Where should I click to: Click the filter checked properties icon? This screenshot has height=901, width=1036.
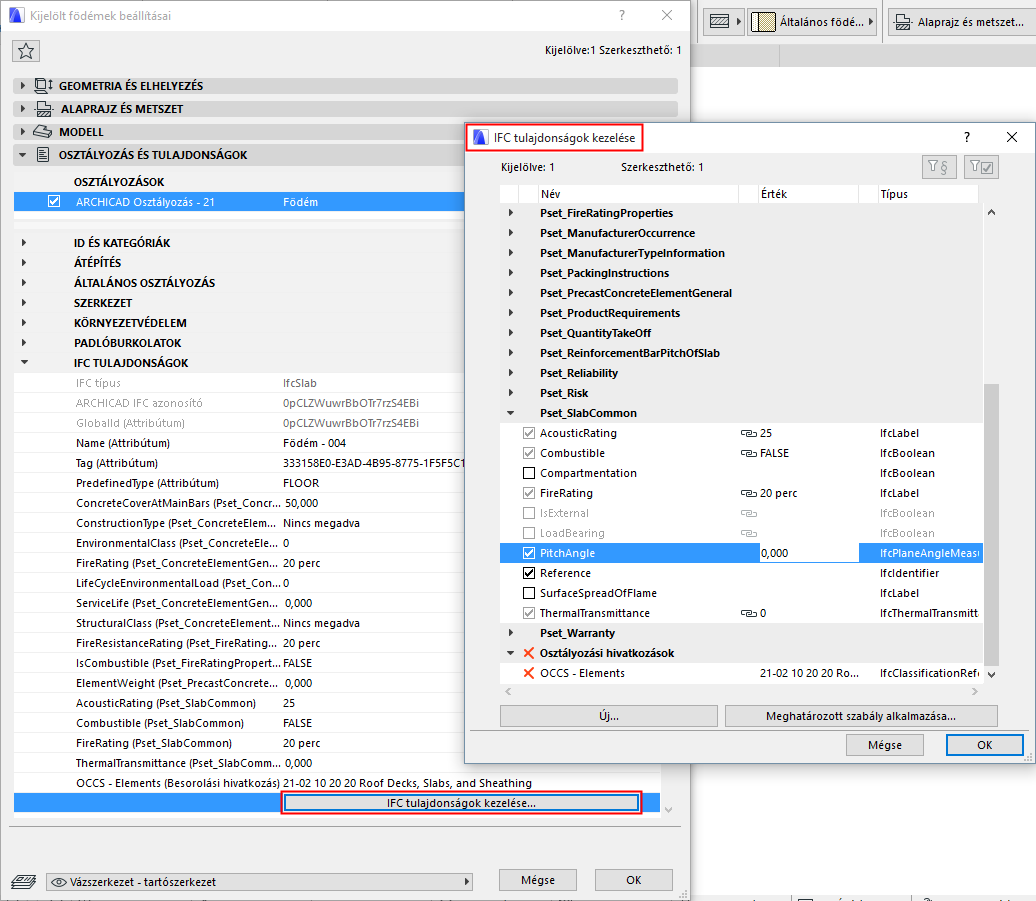point(981,166)
